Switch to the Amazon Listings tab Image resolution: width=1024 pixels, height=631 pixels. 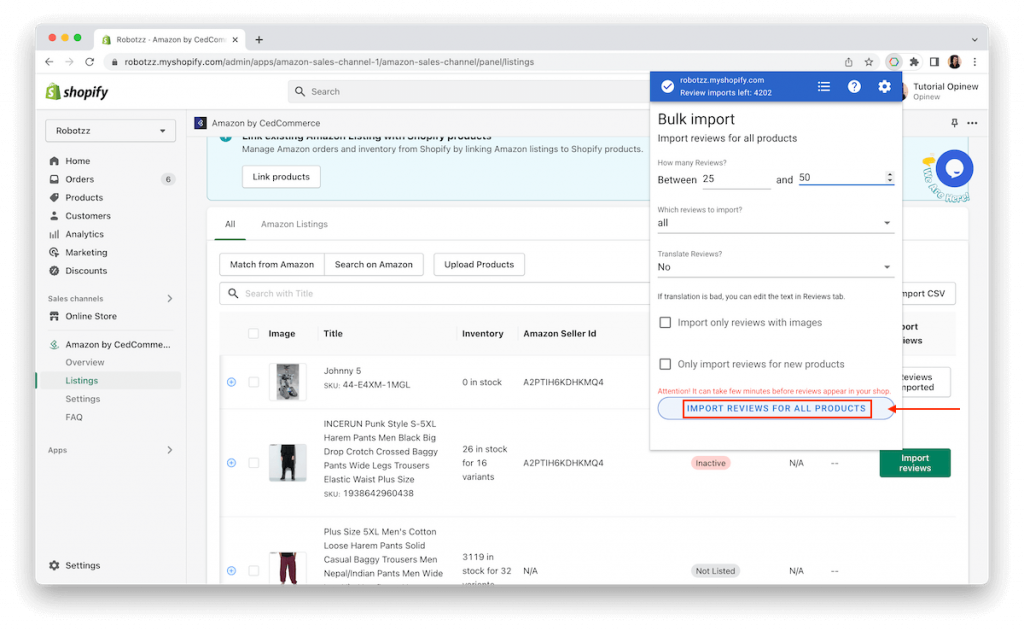[x=295, y=224]
